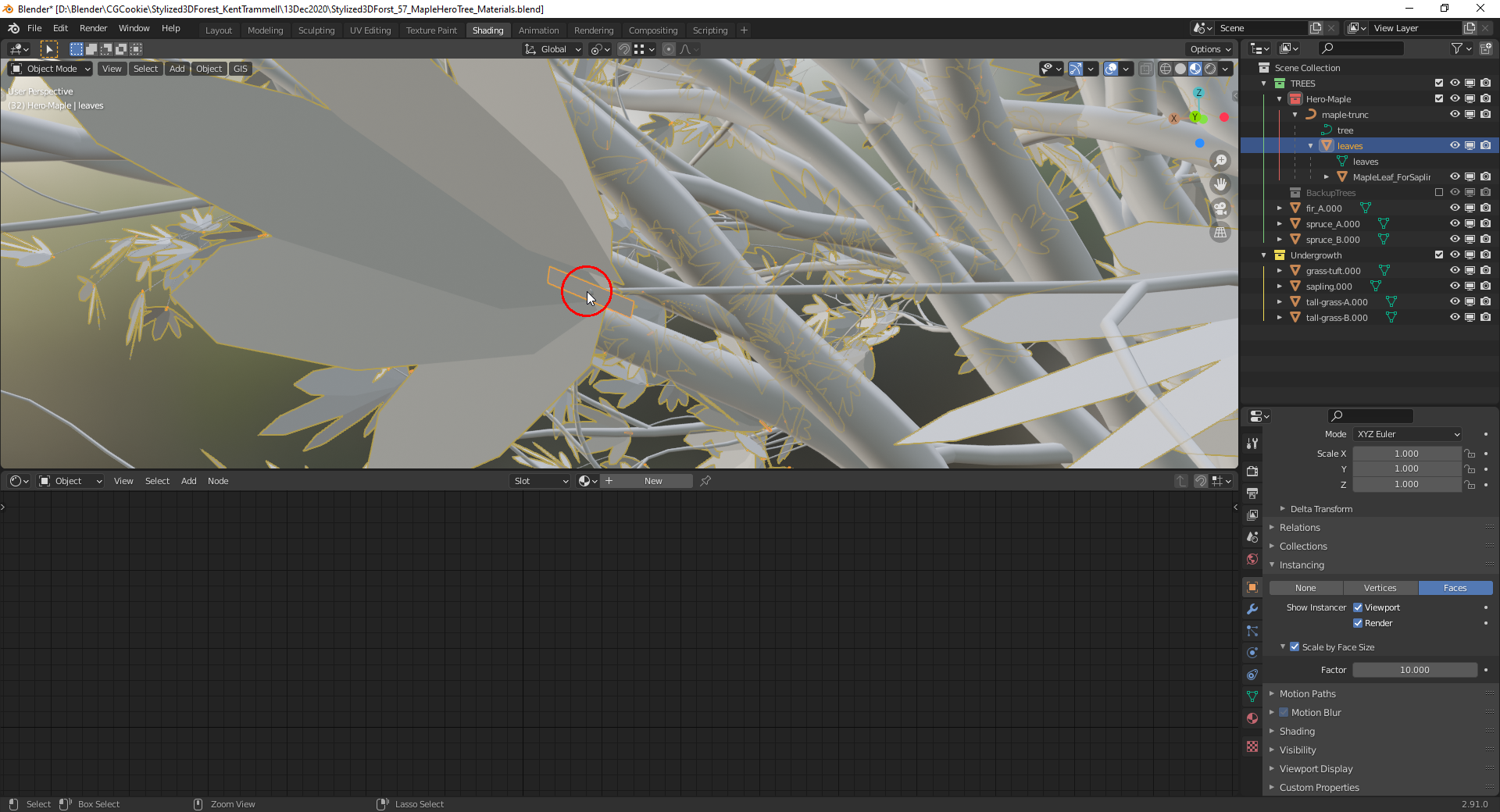Disable the Scale by Face Size checkbox
1500x812 pixels.
click(x=1294, y=646)
